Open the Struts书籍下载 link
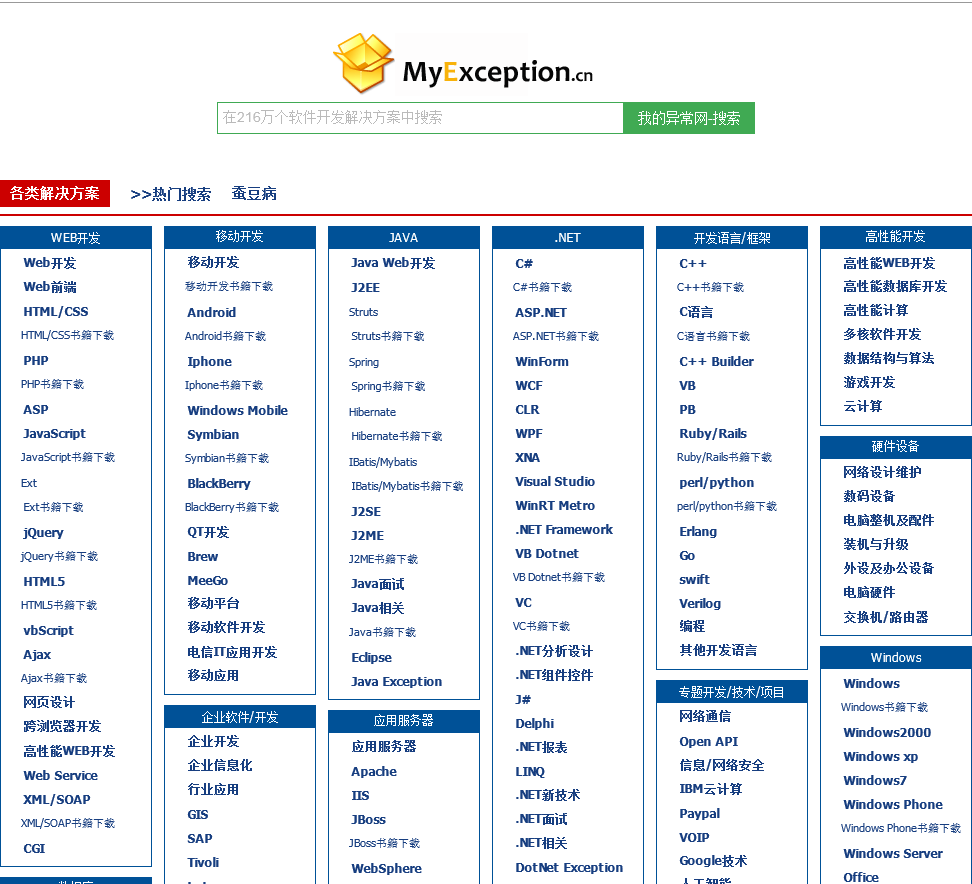The image size is (972, 884). pos(388,337)
